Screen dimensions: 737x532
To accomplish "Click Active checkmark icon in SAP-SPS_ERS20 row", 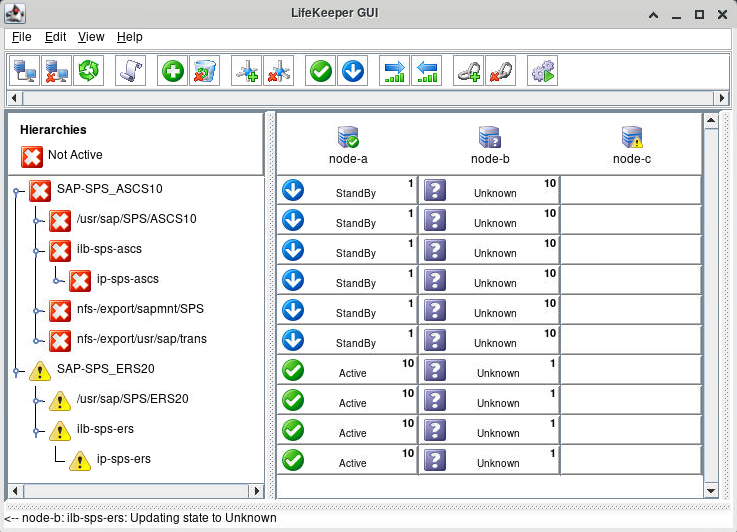I will pos(293,370).
